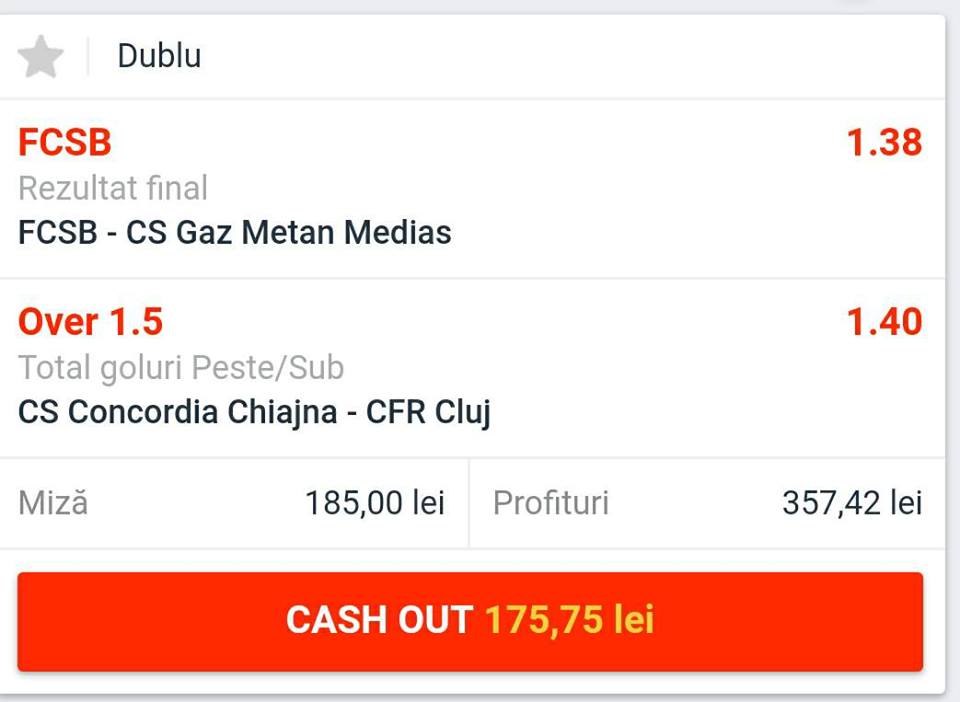Click the Profituri label
This screenshot has height=702, width=960.
pos(551,503)
